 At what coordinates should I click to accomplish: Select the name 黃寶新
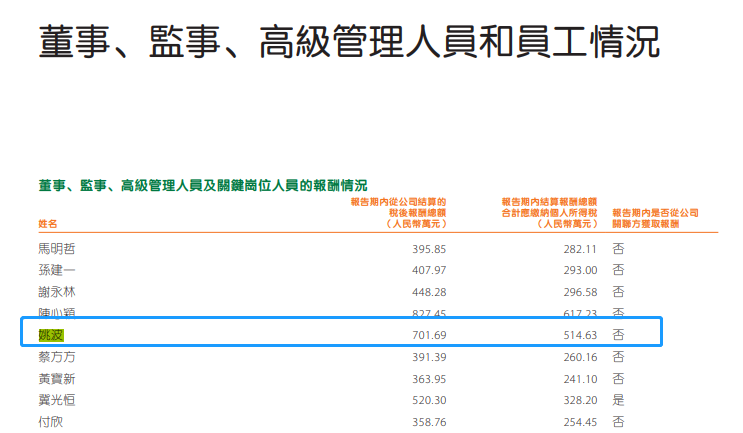pyautogui.click(x=57, y=379)
